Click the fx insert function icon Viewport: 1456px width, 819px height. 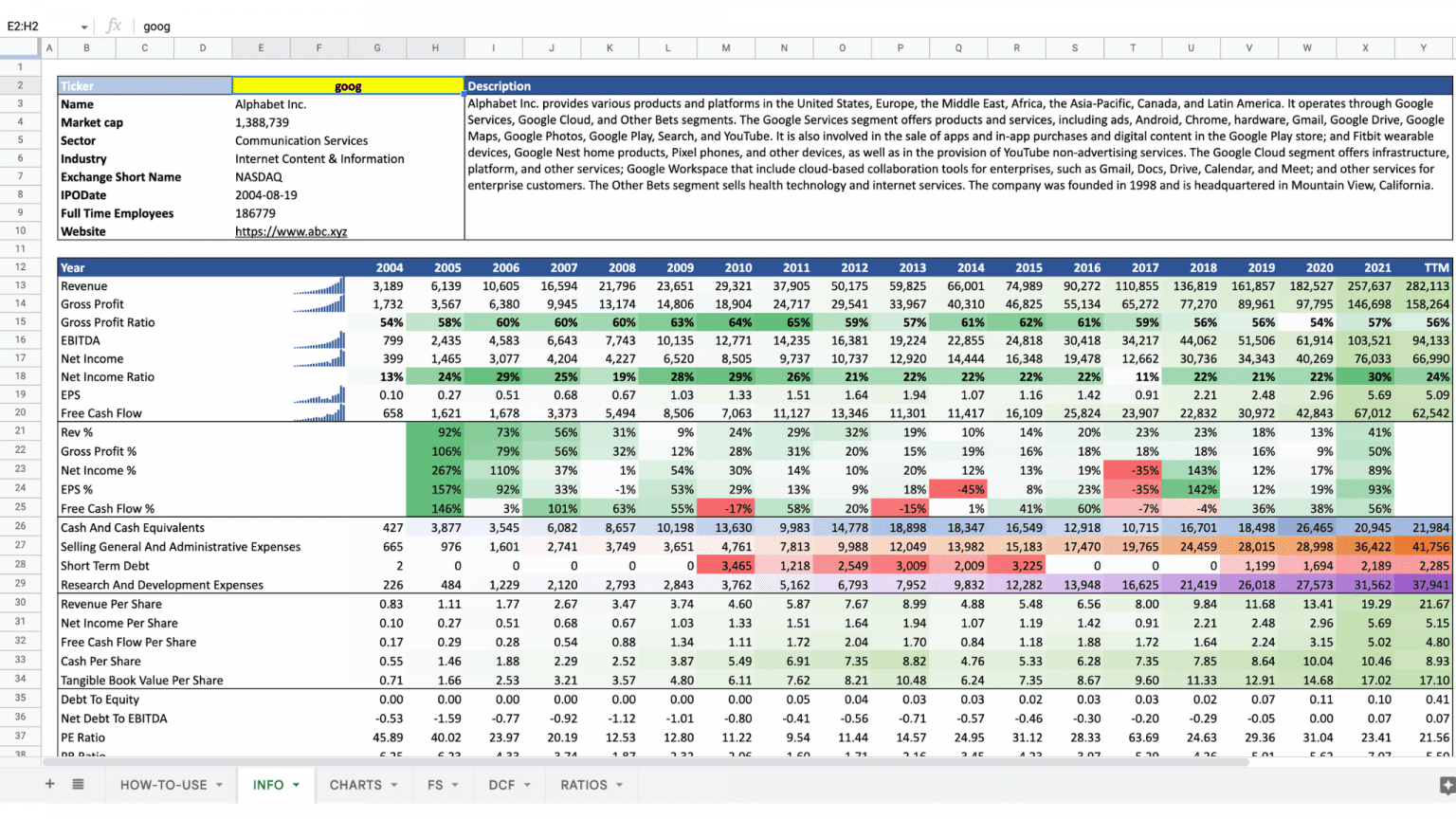[x=113, y=26]
